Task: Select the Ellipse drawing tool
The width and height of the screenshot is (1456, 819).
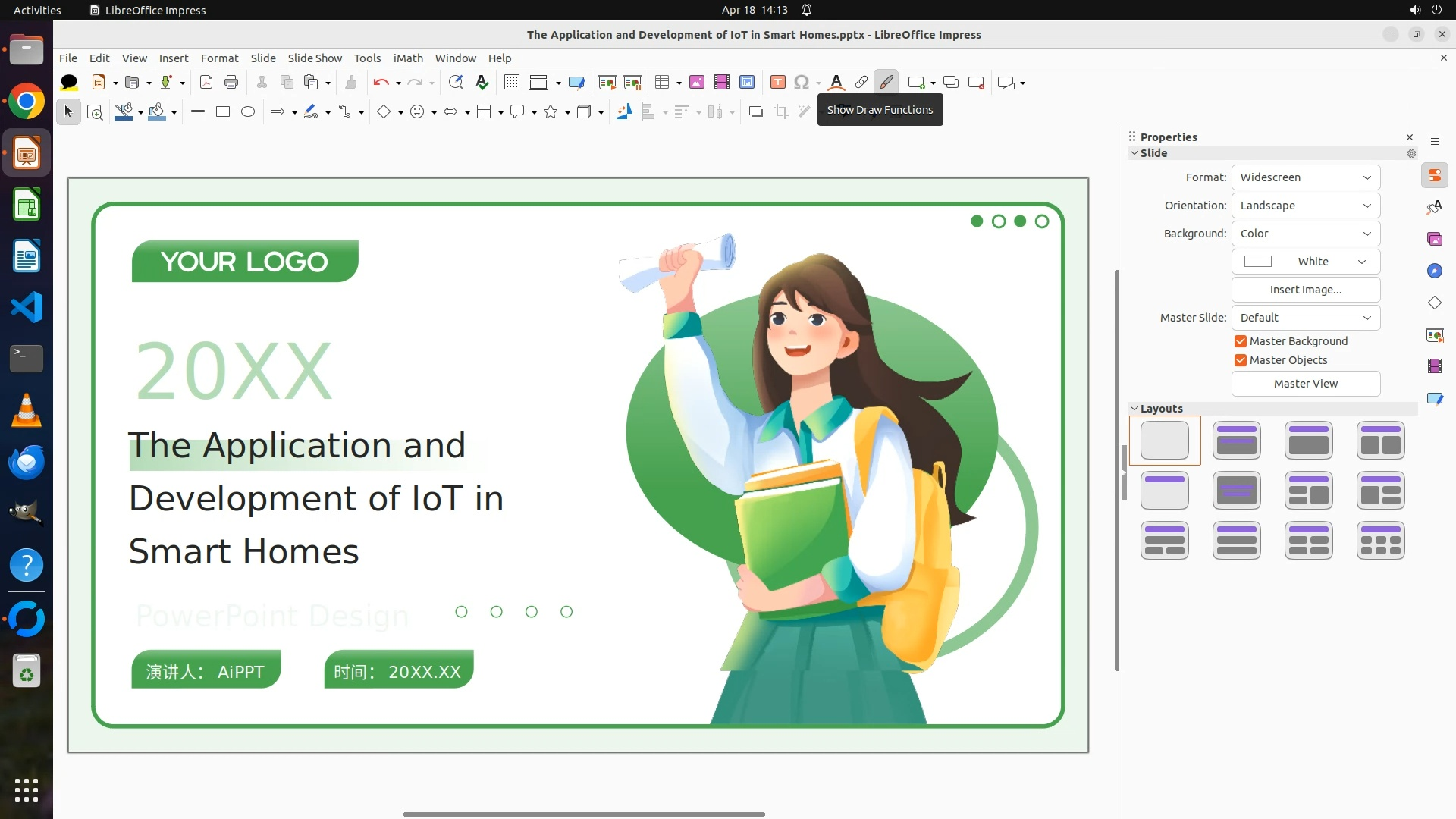Action: pos(248,112)
